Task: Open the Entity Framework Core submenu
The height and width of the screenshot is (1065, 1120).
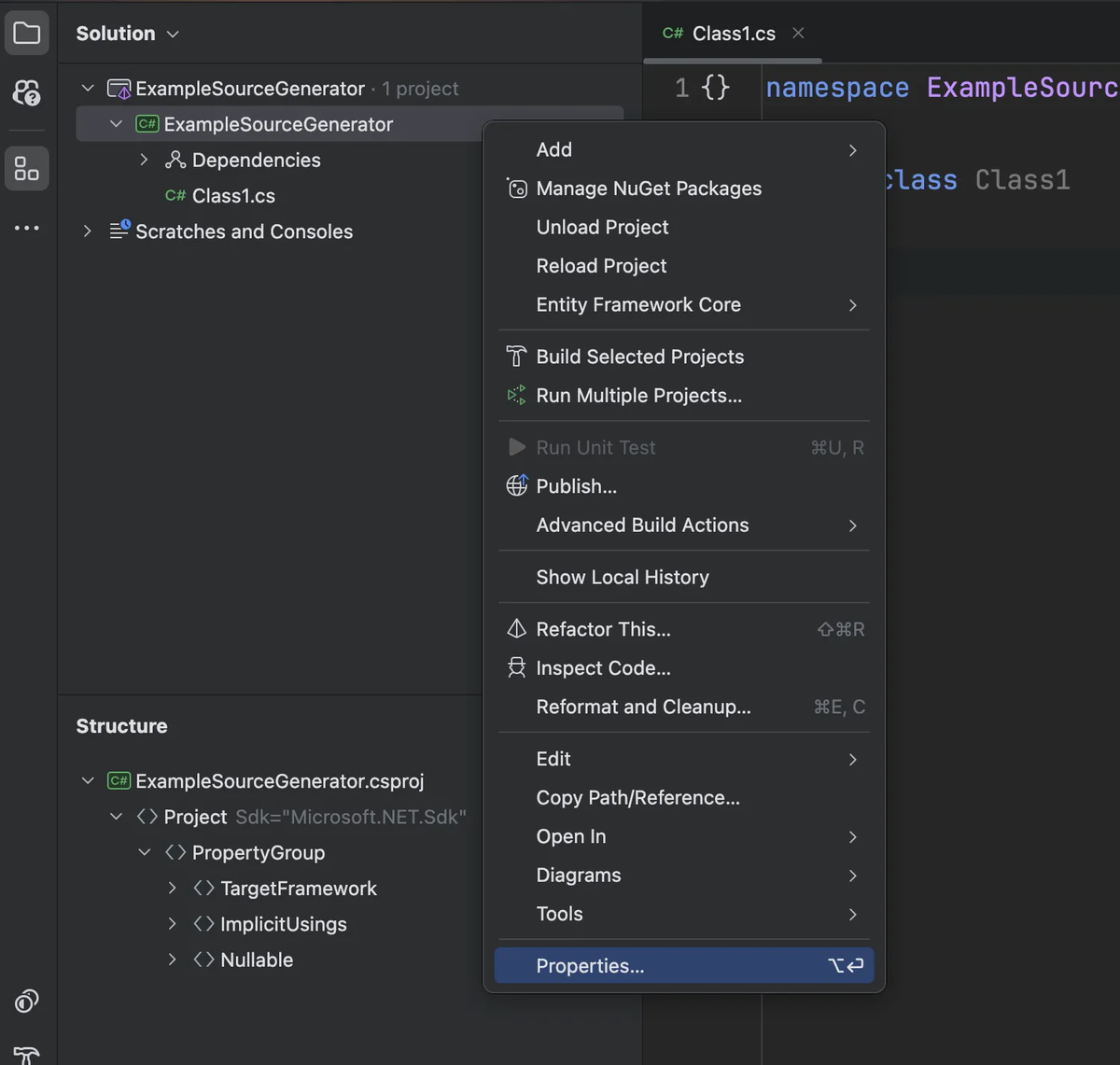Action: click(684, 304)
